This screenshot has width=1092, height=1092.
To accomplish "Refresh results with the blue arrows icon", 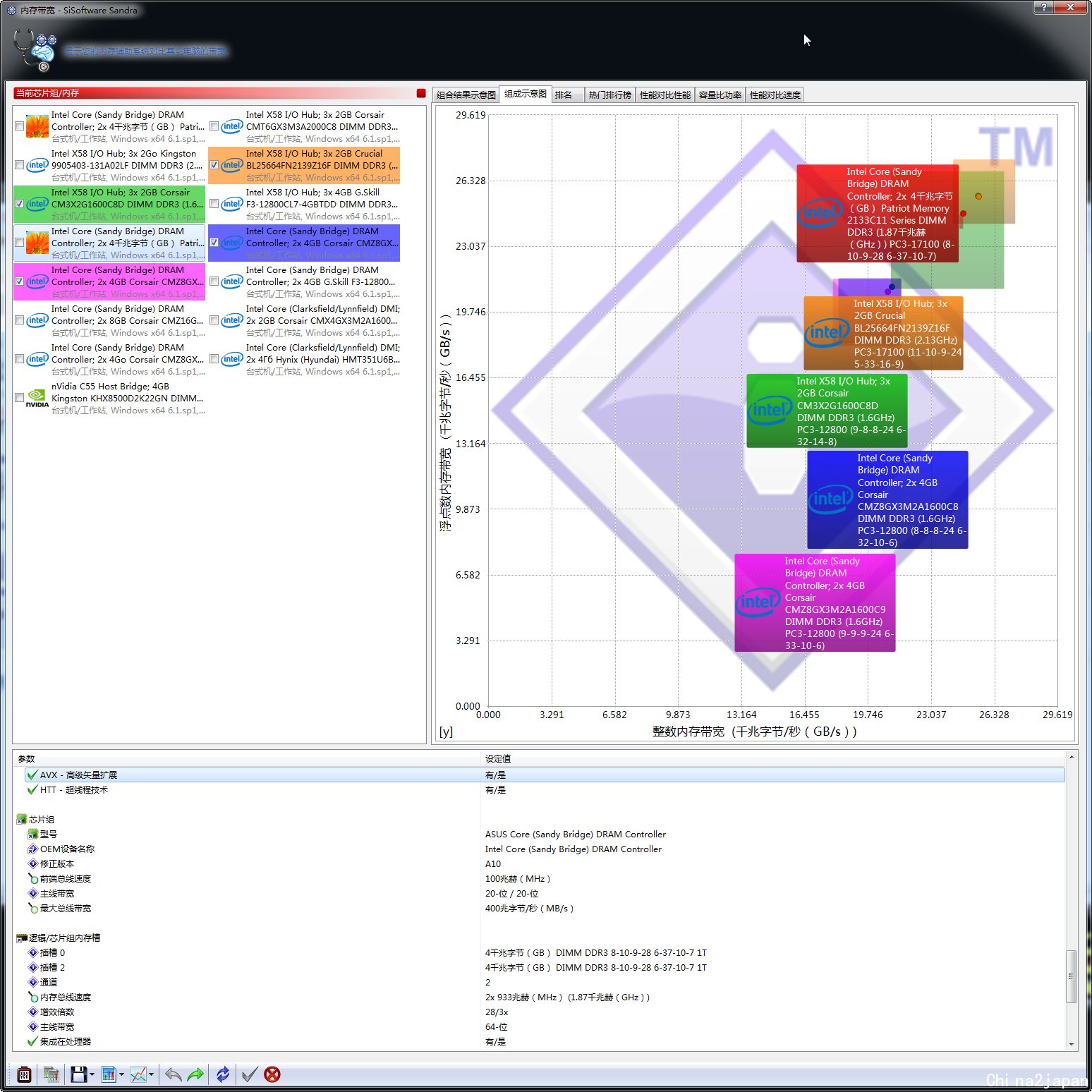I will click(x=222, y=1074).
